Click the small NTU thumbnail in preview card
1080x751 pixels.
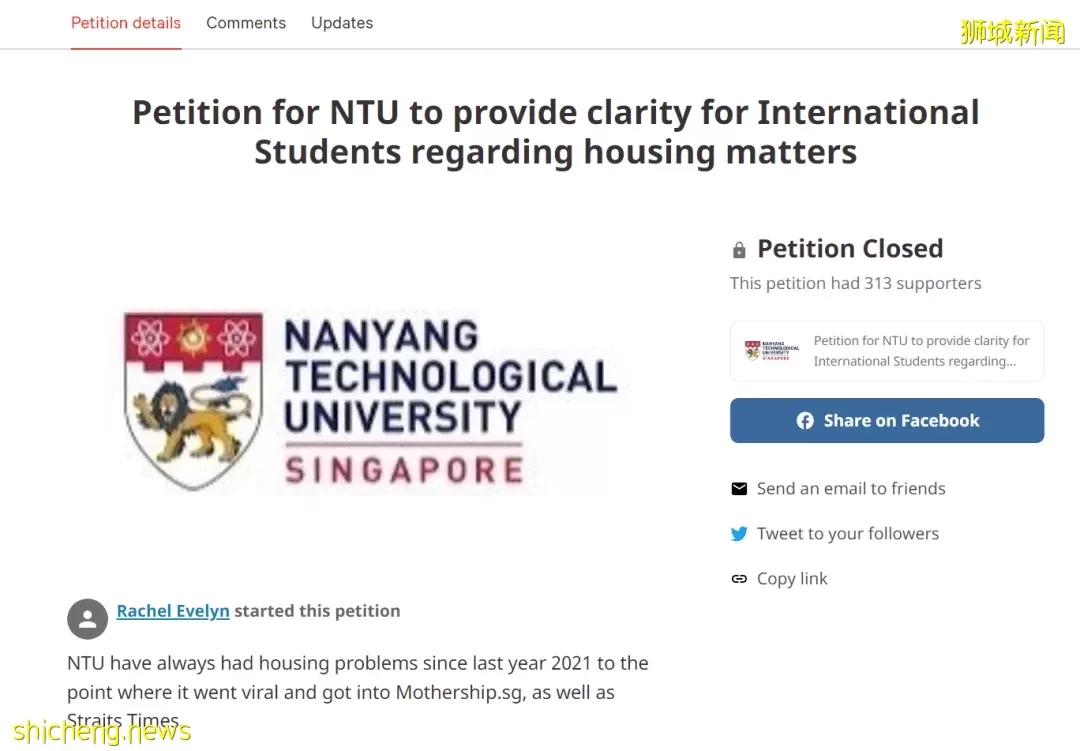pyautogui.click(x=771, y=351)
